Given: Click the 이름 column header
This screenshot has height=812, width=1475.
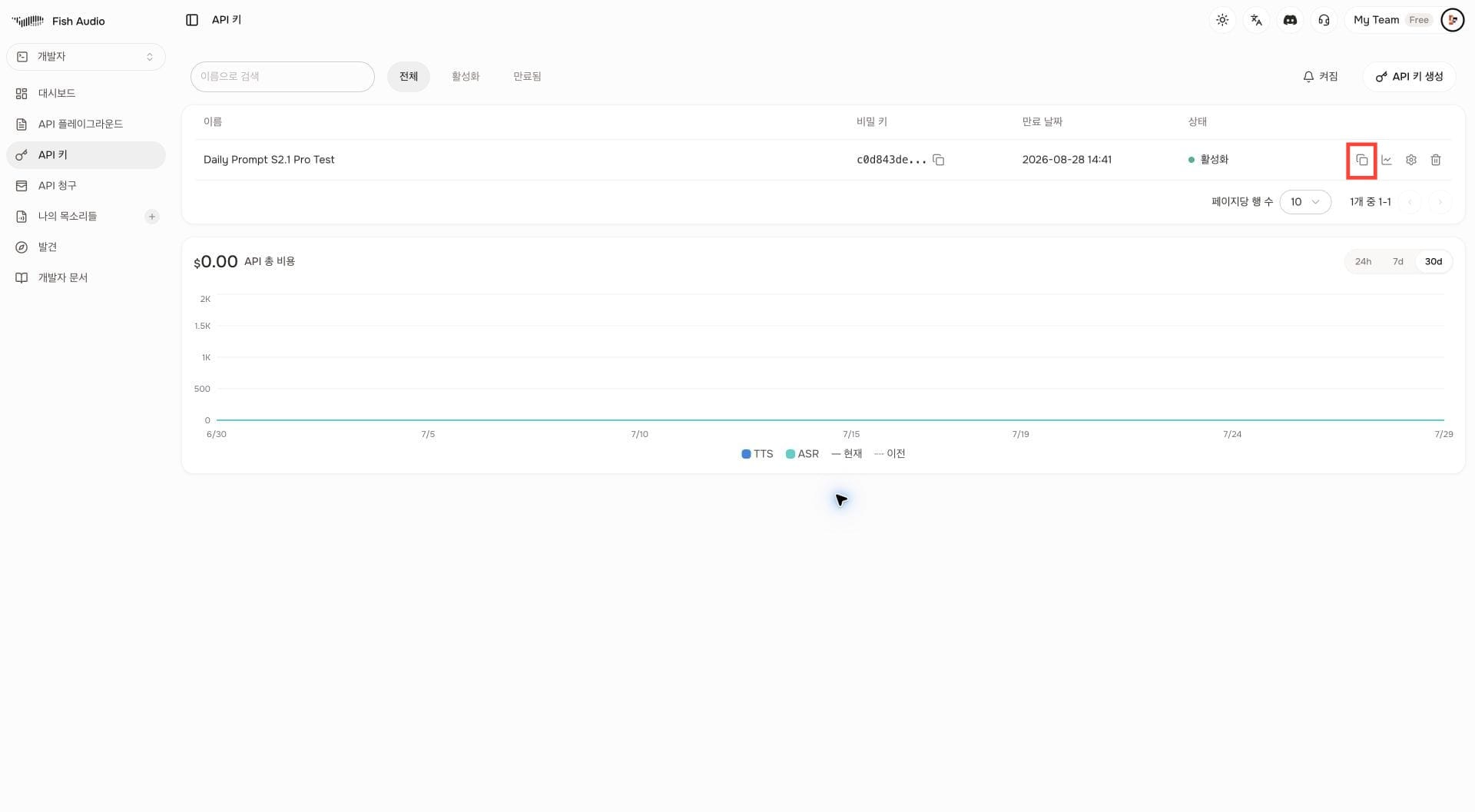Looking at the screenshot, I should [x=213, y=122].
